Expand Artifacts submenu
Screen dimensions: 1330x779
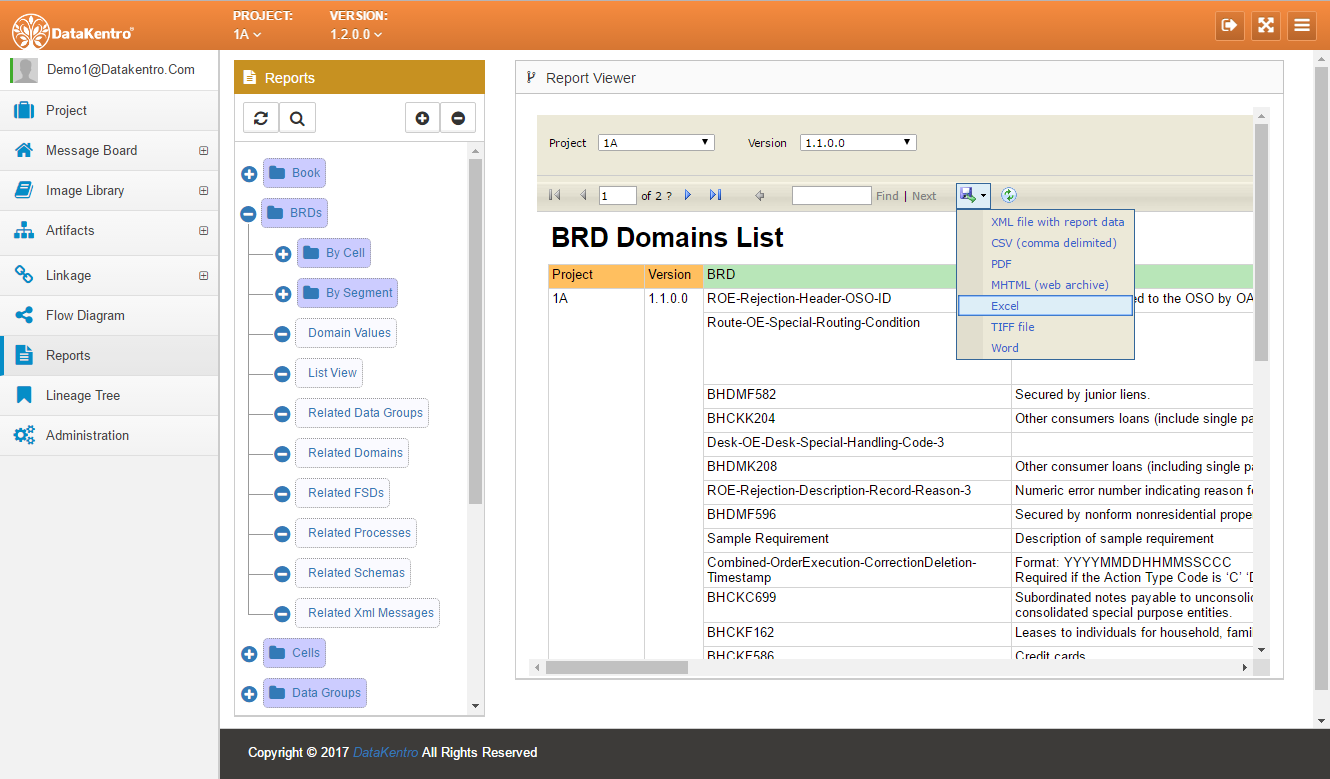[203, 231]
